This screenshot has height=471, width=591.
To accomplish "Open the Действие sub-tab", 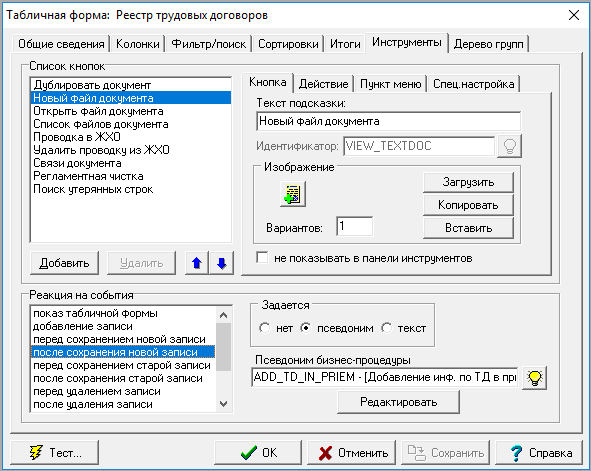I will coord(323,84).
